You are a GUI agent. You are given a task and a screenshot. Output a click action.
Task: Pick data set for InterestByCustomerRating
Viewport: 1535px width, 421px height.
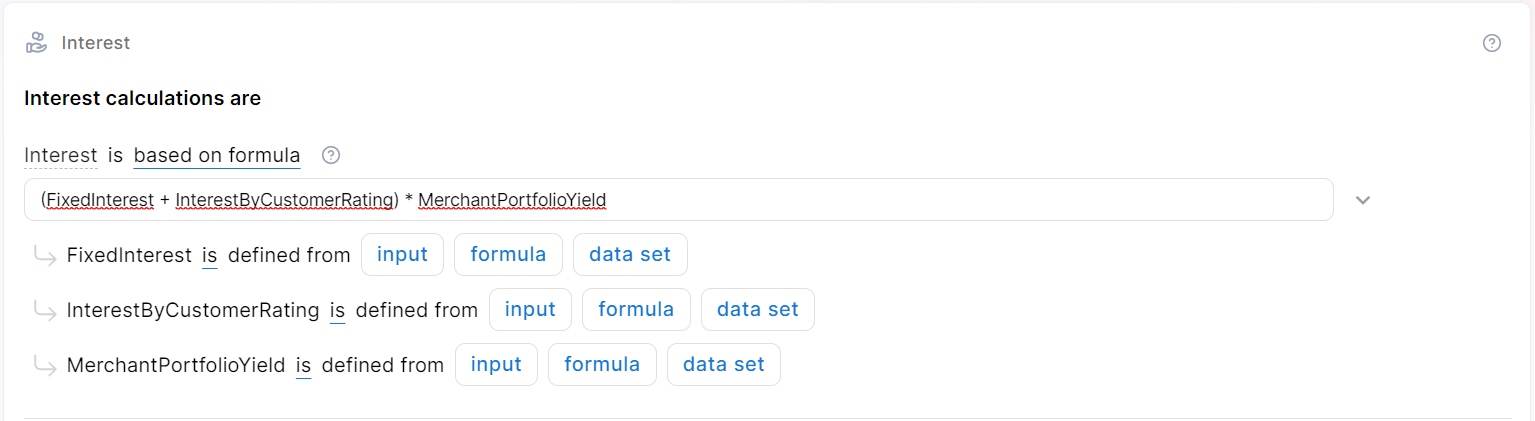[758, 309]
